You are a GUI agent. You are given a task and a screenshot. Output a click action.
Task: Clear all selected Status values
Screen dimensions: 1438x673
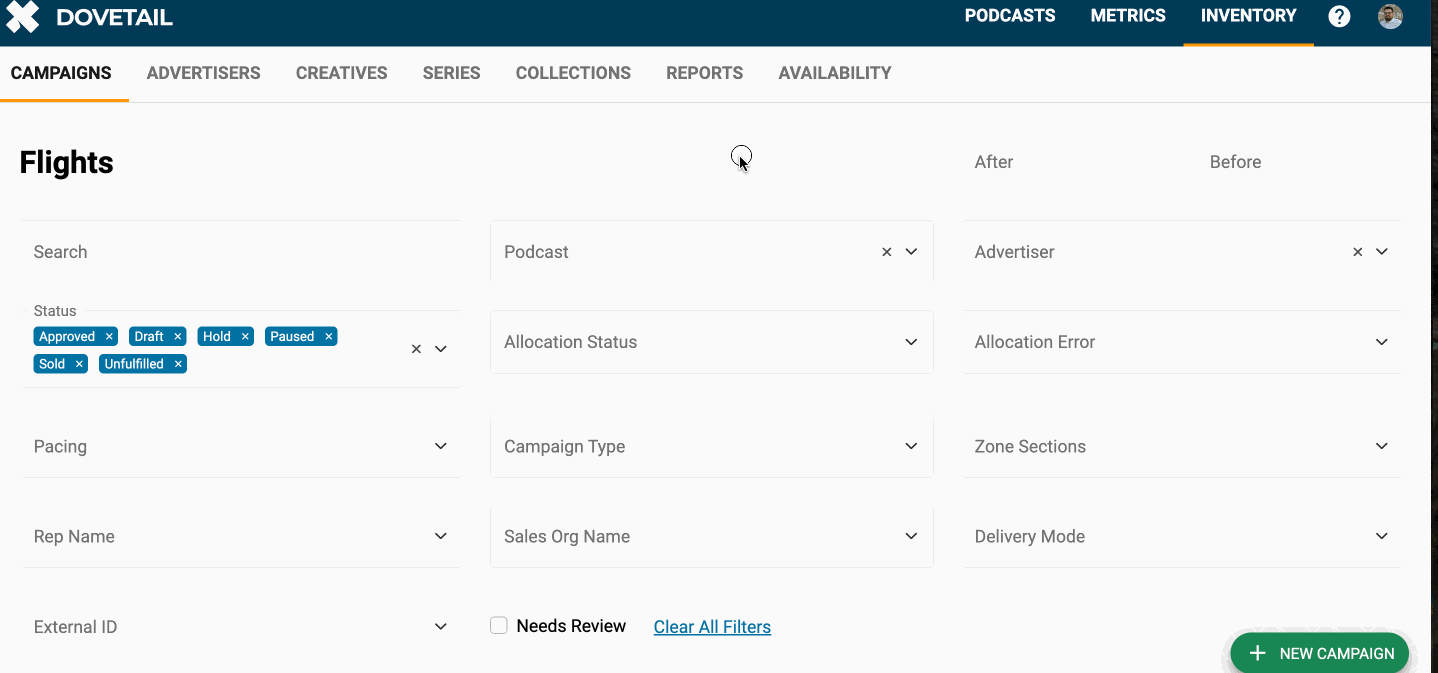tap(416, 349)
